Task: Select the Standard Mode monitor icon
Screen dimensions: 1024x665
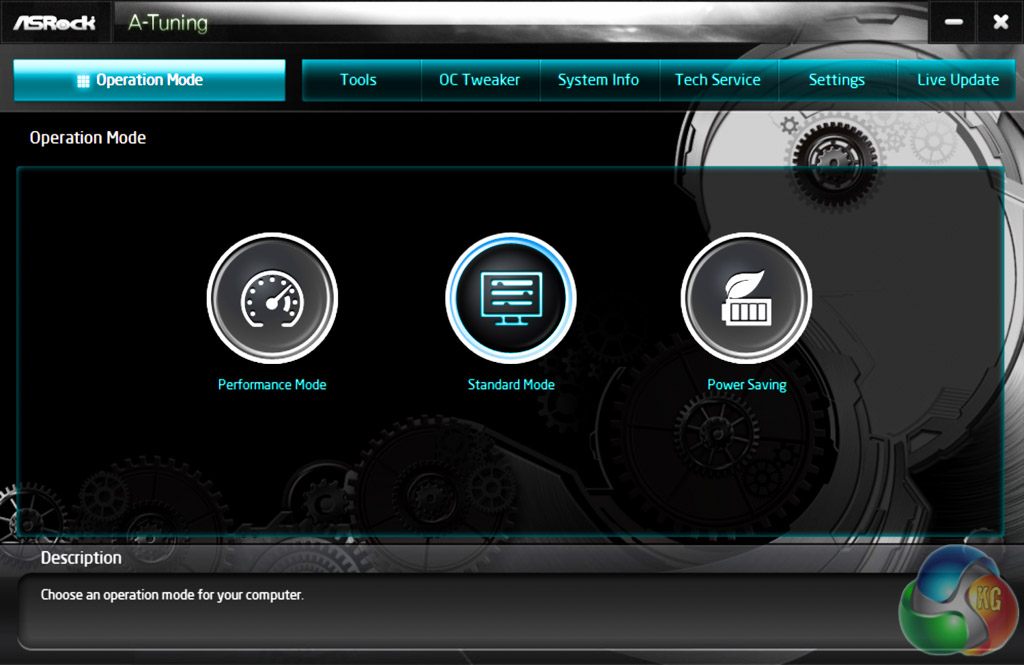Action: coord(511,298)
